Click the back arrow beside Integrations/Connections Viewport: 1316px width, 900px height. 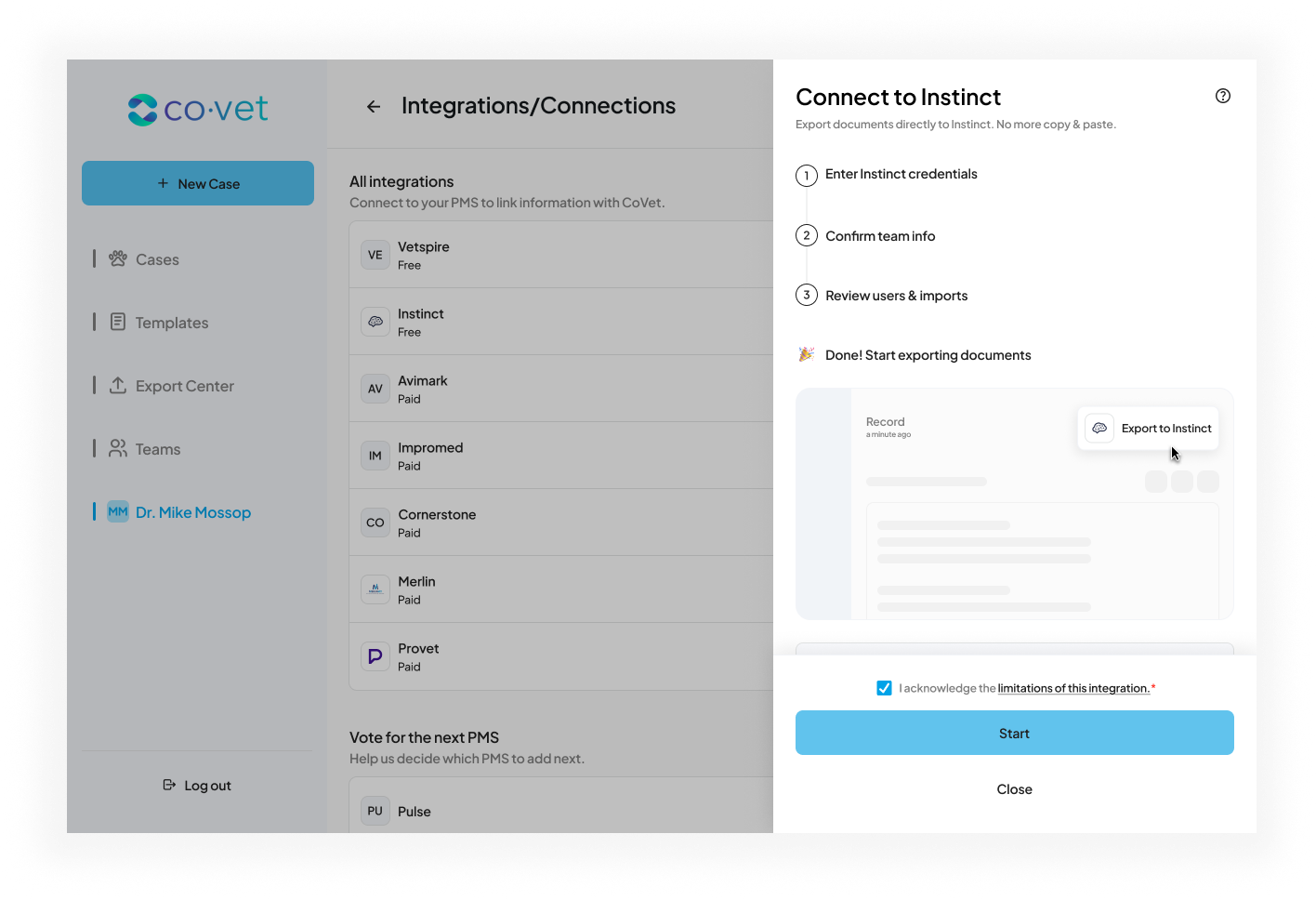(x=374, y=107)
